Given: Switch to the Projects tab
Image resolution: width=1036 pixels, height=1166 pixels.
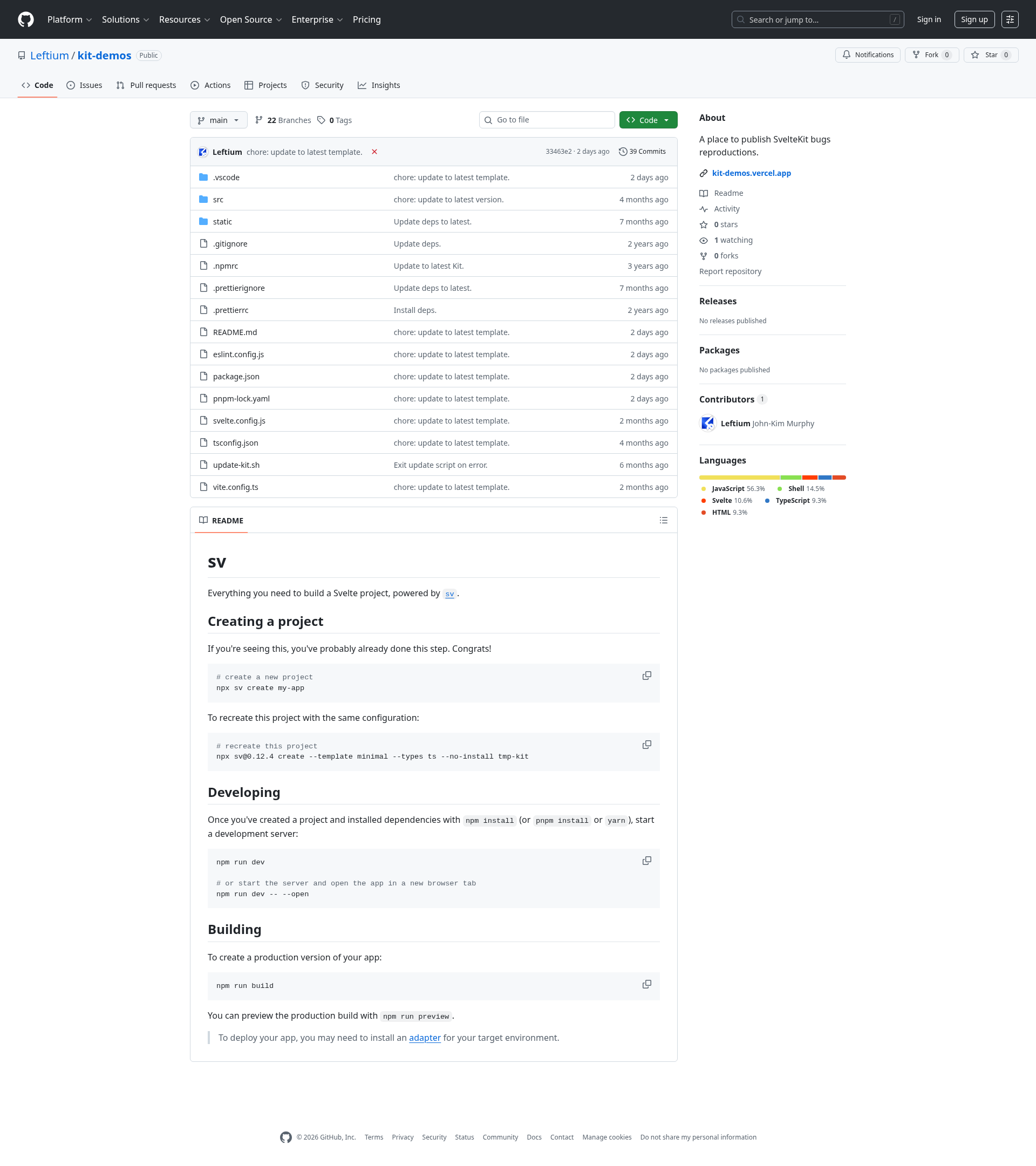Looking at the screenshot, I should (265, 85).
